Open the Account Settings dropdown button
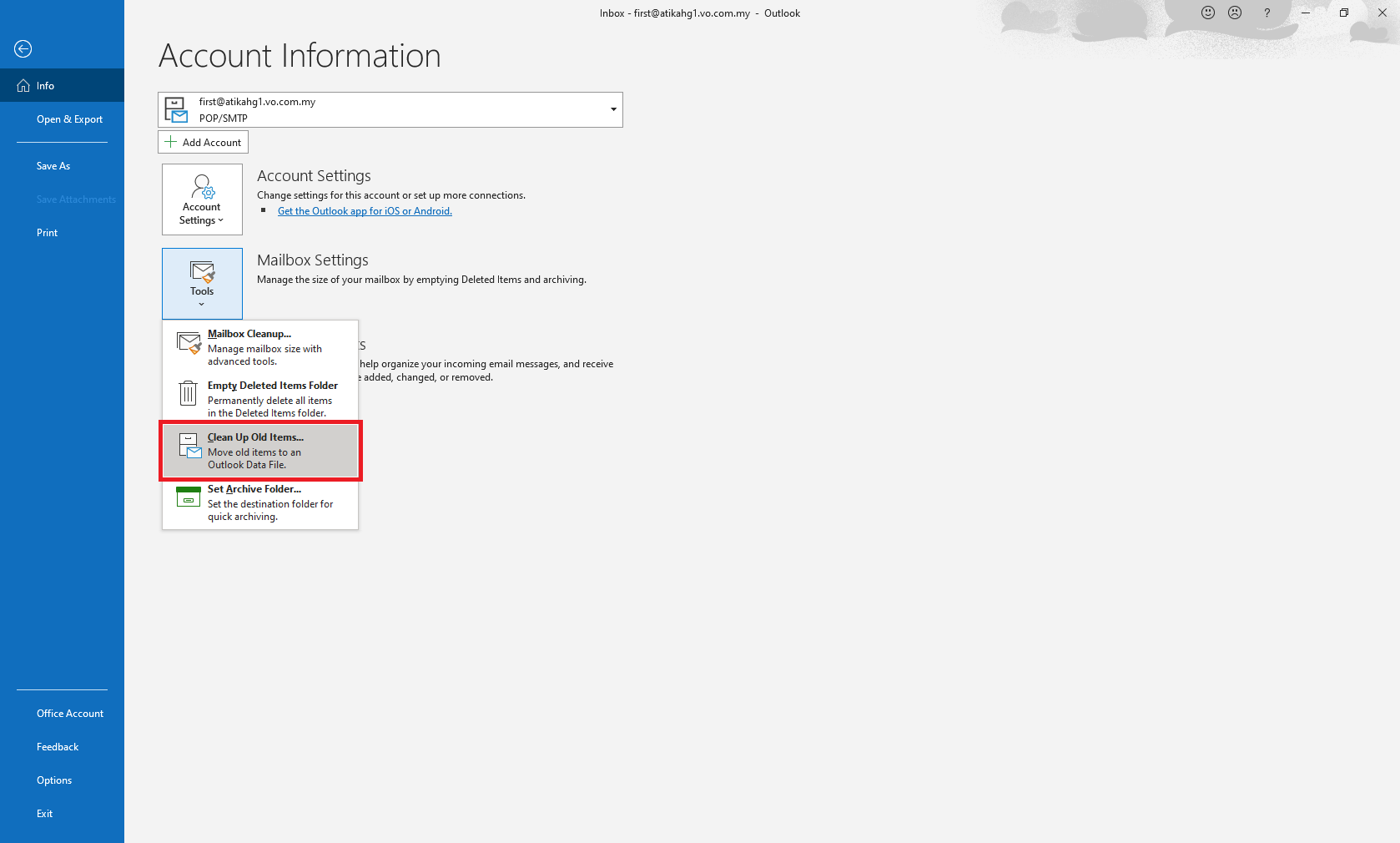Viewport: 1400px width, 843px height. [202, 199]
